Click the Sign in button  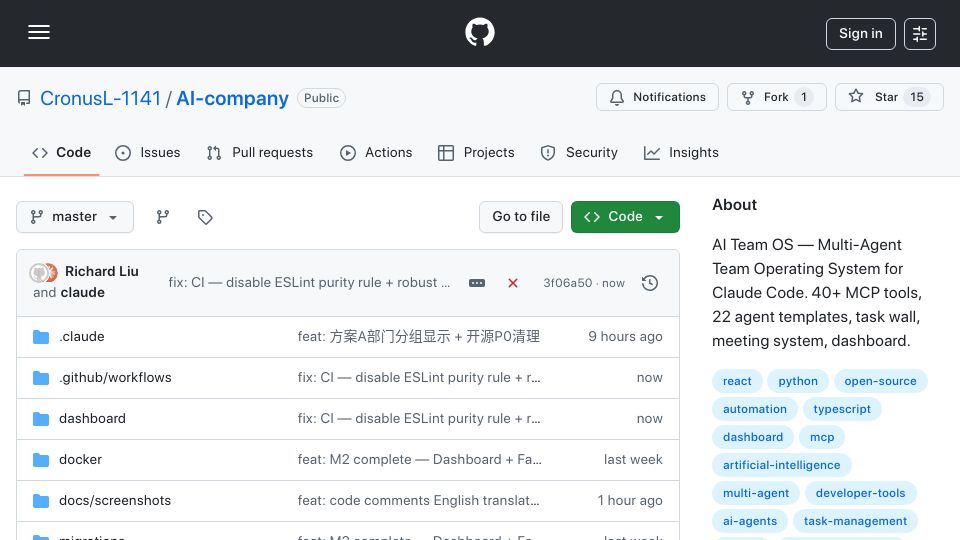860,34
